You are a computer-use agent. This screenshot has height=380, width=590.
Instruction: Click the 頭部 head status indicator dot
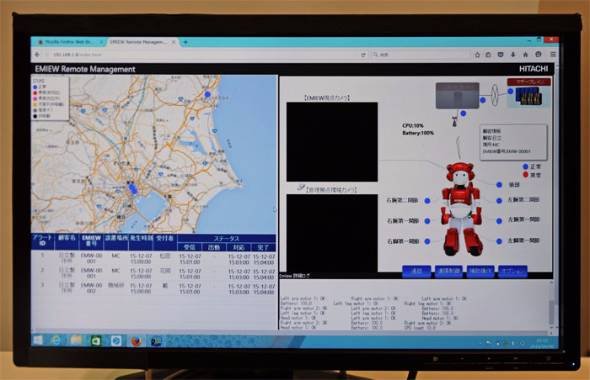[499, 185]
